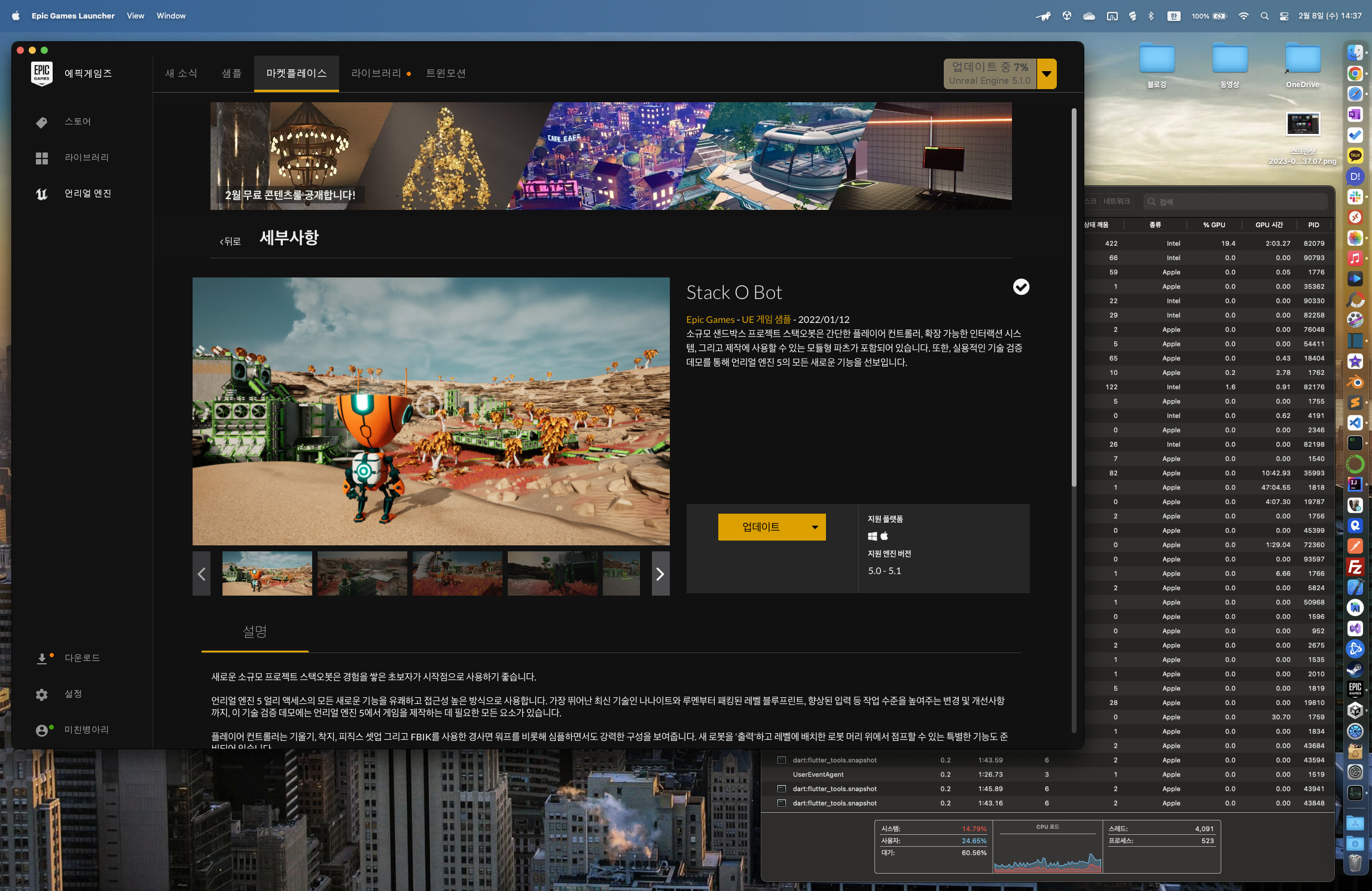The width and height of the screenshot is (1372, 891).
Task: Click the Epic Games logo
Action: tap(41, 74)
